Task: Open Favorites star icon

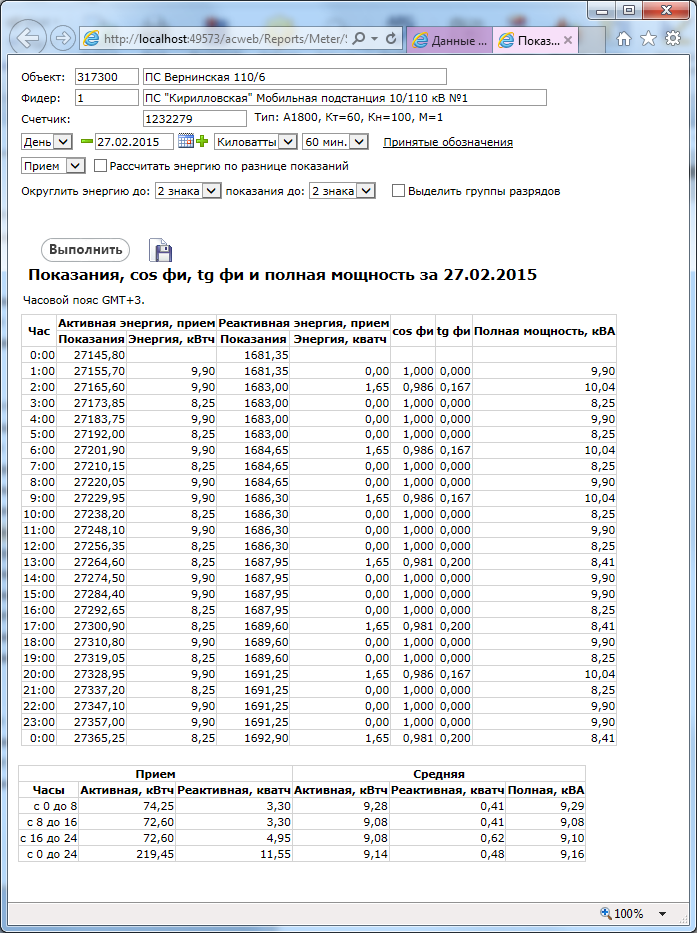Action: pos(648,39)
